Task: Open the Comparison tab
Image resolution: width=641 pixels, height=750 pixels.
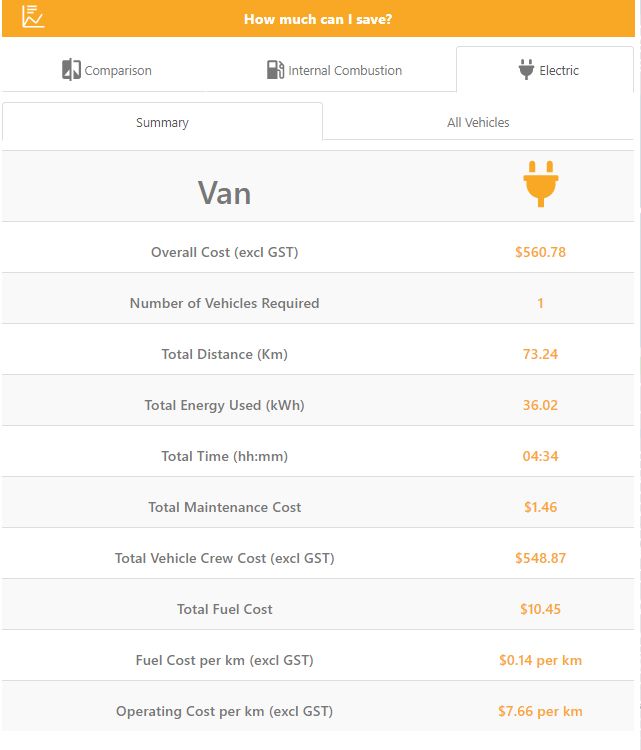Action: 107,70
